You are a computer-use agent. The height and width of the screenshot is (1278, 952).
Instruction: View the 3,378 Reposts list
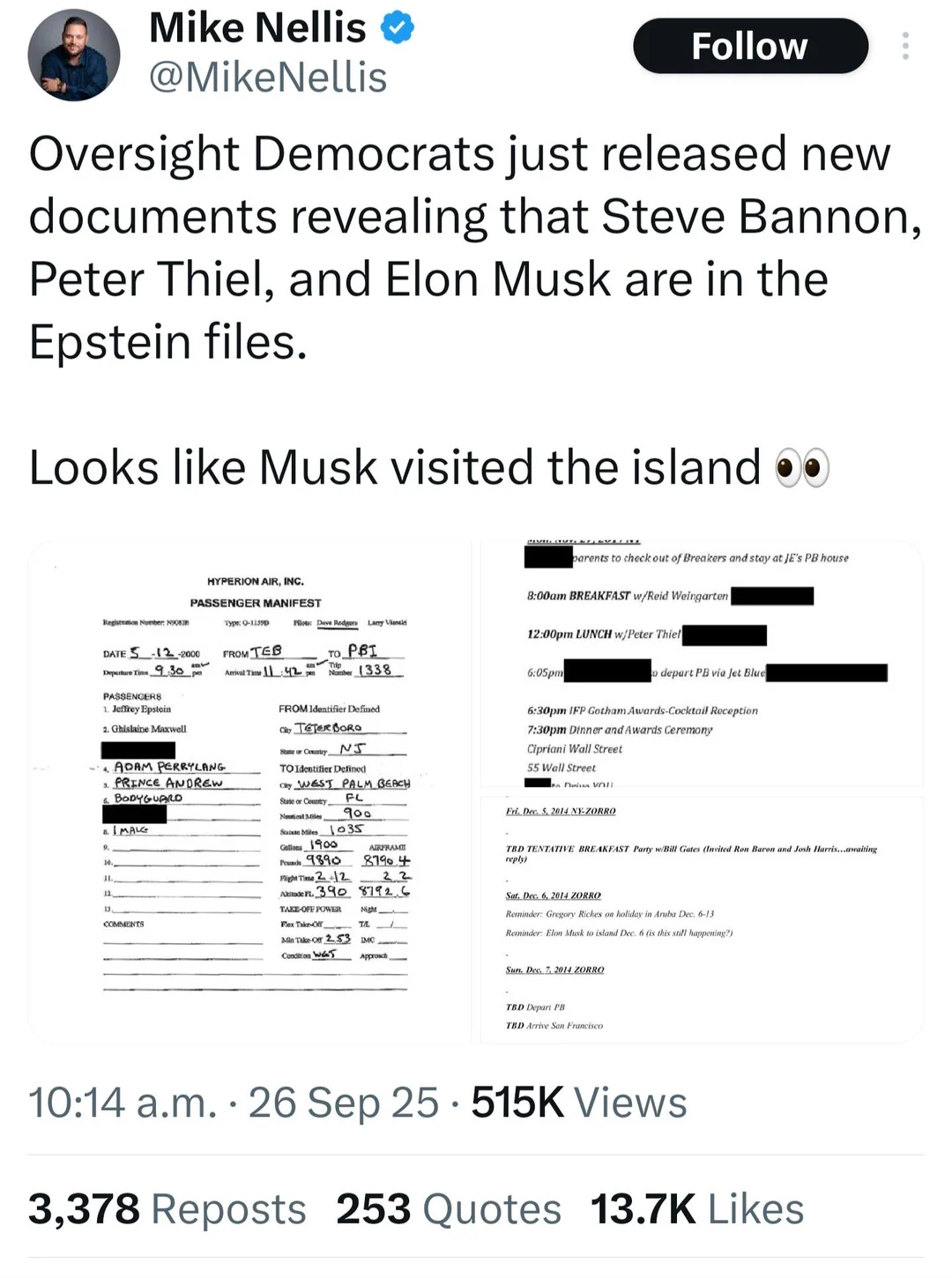click(167, 1209)
